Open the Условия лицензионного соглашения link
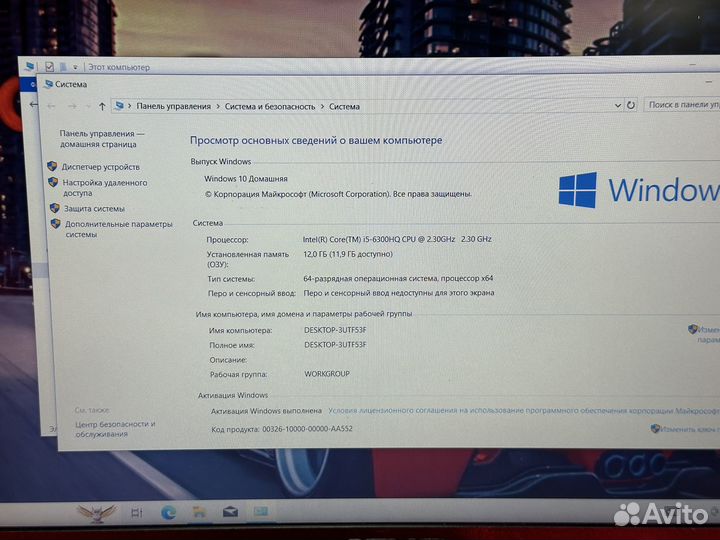The width and height of the screenshot is (720, 540). coord(524,411)
